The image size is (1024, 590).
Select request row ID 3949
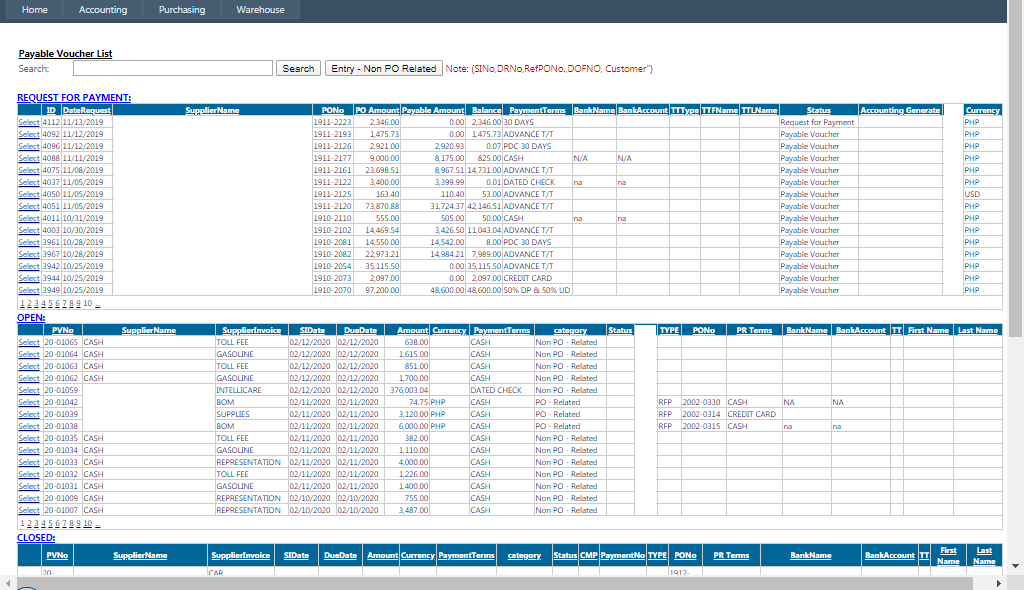(29, 290)
